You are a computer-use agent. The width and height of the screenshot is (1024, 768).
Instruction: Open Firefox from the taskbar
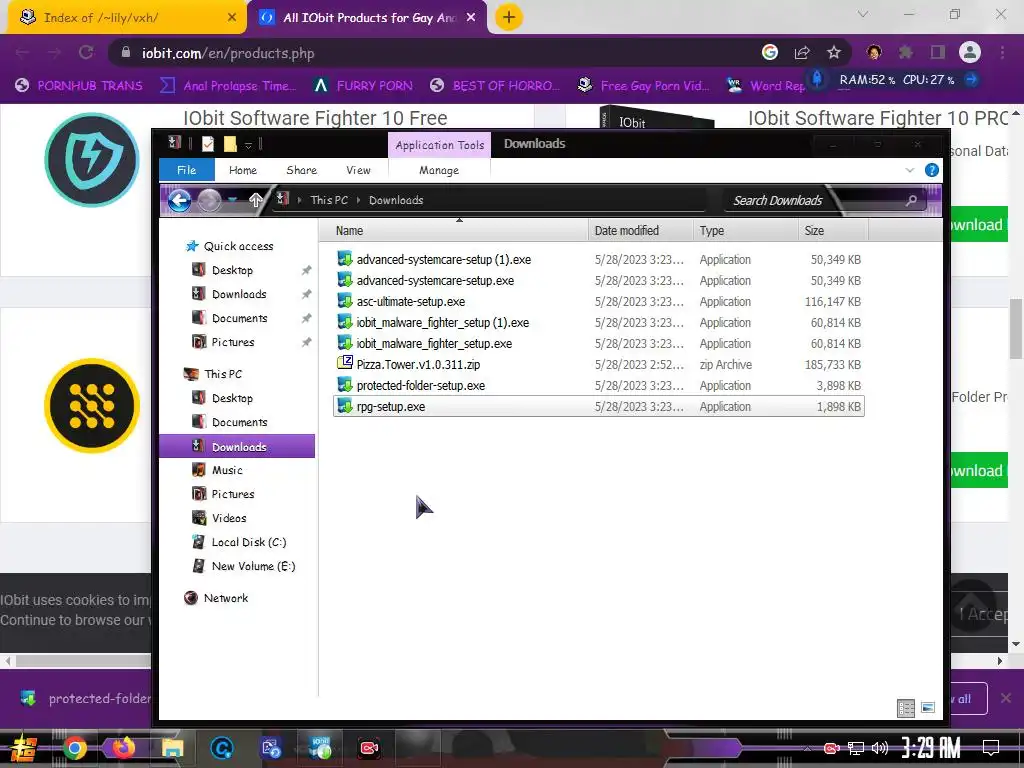point(123,747)
